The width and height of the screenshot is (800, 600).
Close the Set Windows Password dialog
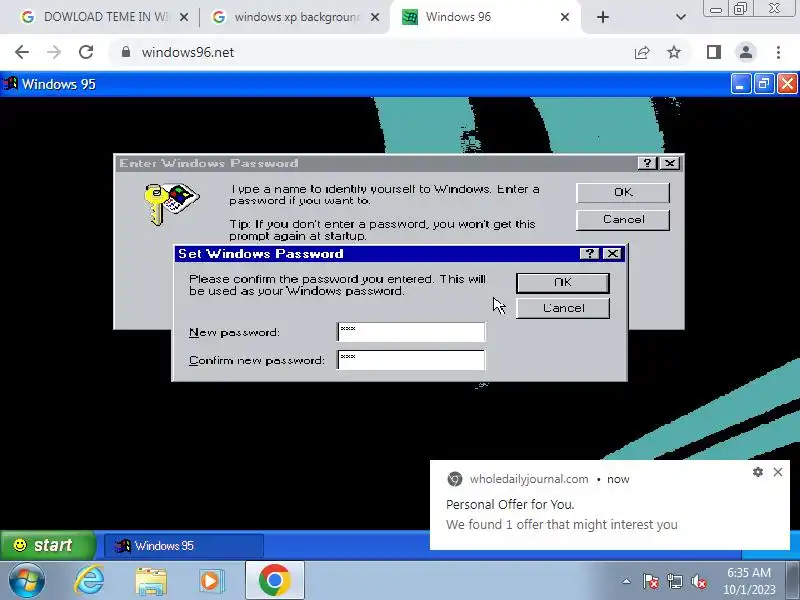612,254
